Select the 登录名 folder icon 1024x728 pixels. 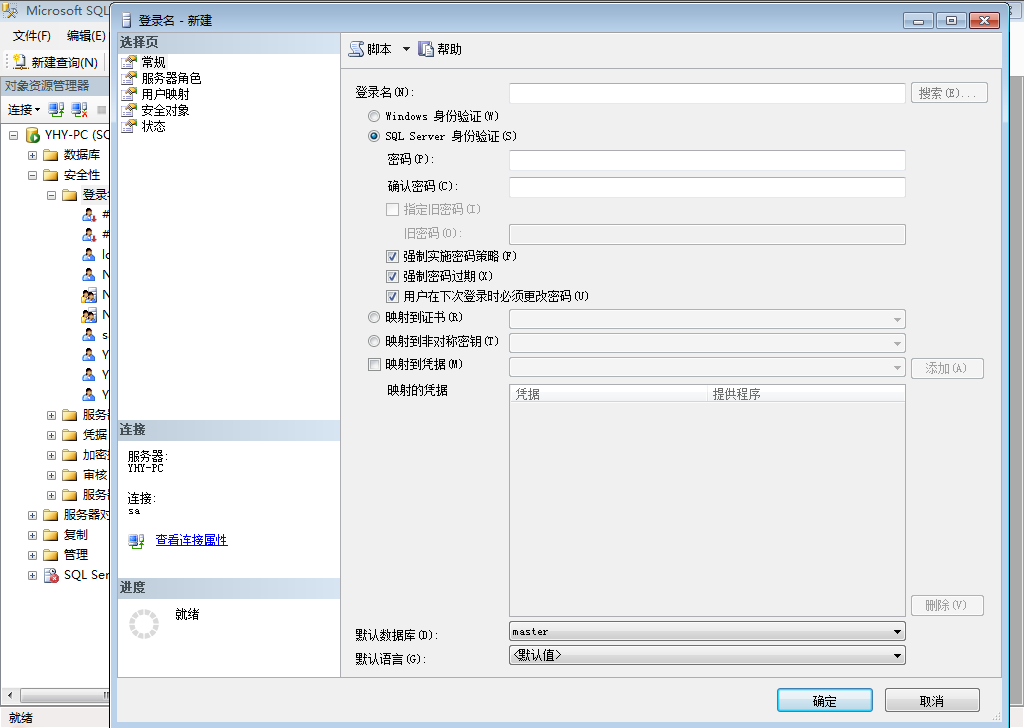point(69,195)
